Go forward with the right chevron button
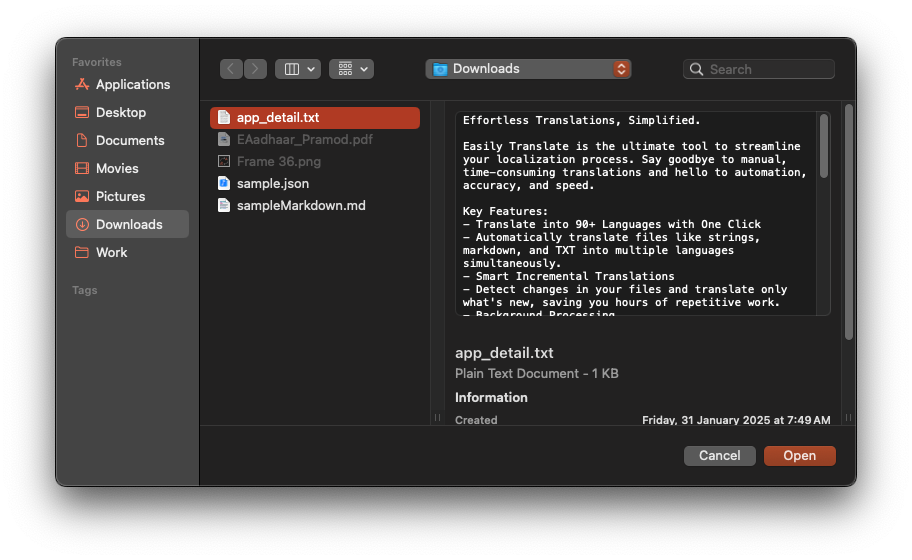Viewport: 912px width, 560px height. [x=255, y=69]
